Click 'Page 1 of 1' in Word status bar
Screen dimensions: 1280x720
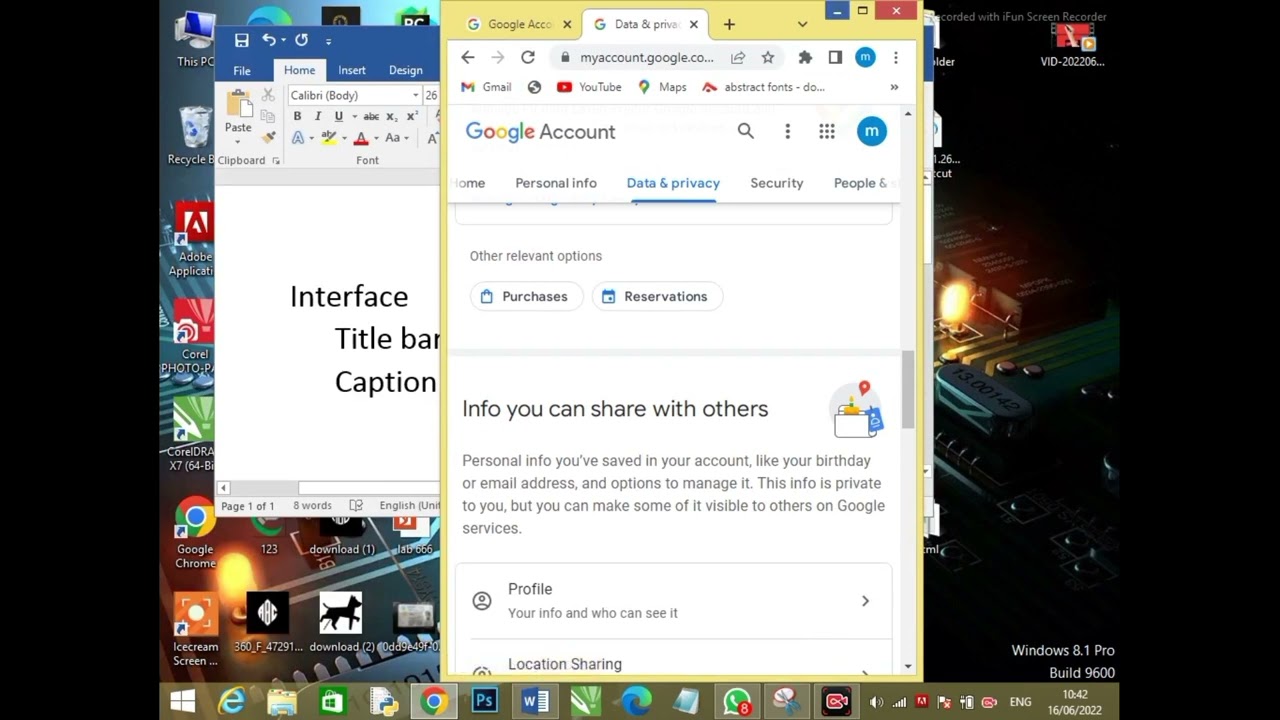247,506
